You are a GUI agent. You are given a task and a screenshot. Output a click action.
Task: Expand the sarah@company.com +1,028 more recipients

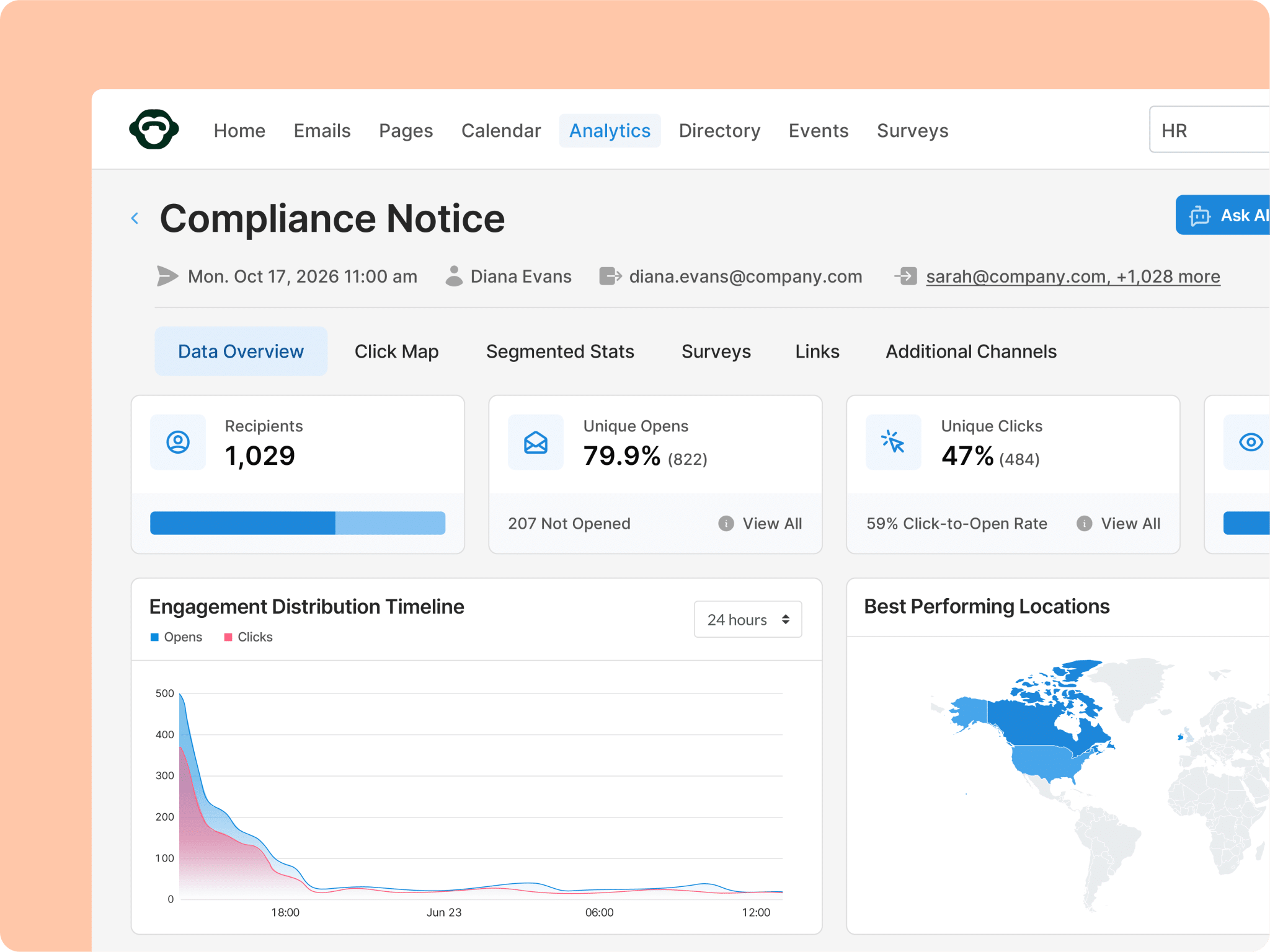click(x=1073, y=276)
